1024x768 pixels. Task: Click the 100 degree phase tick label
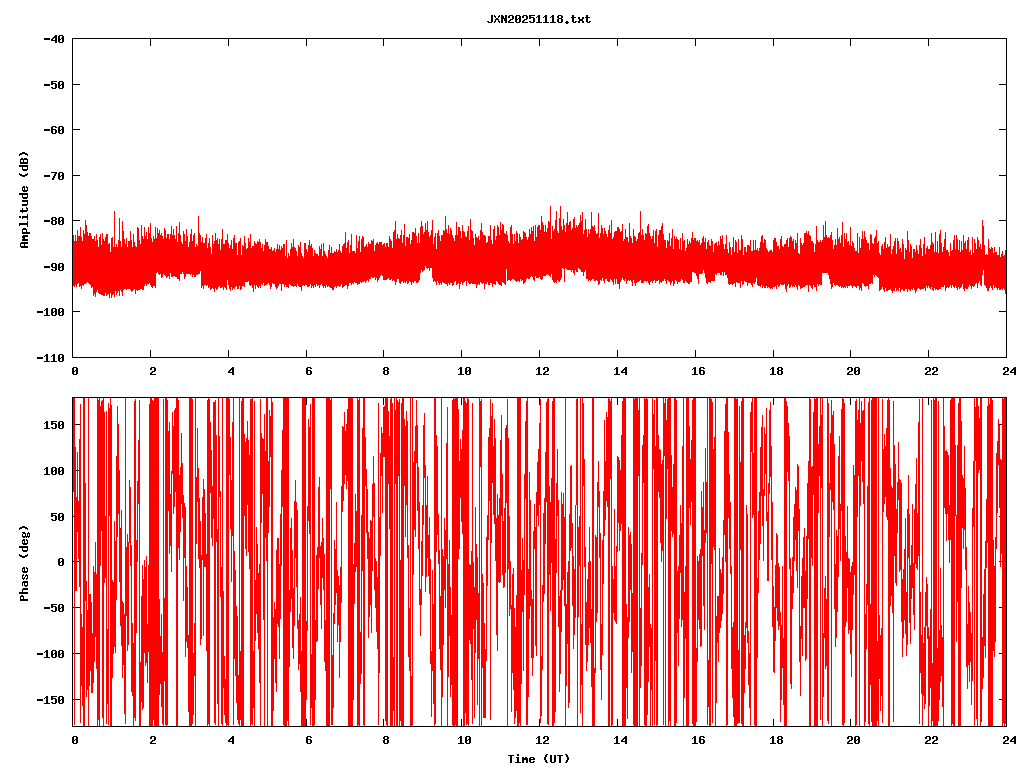pyautogui.click(x=54, y=471)
